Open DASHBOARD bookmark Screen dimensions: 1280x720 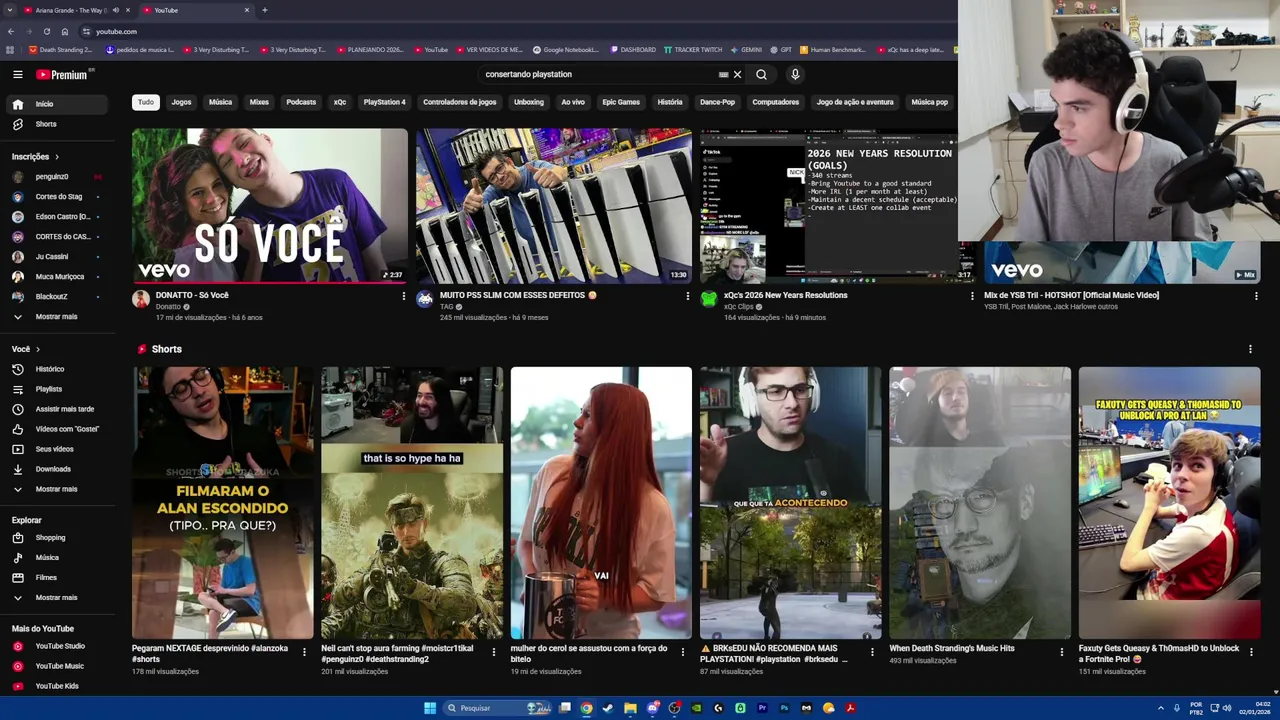point(632,49)
